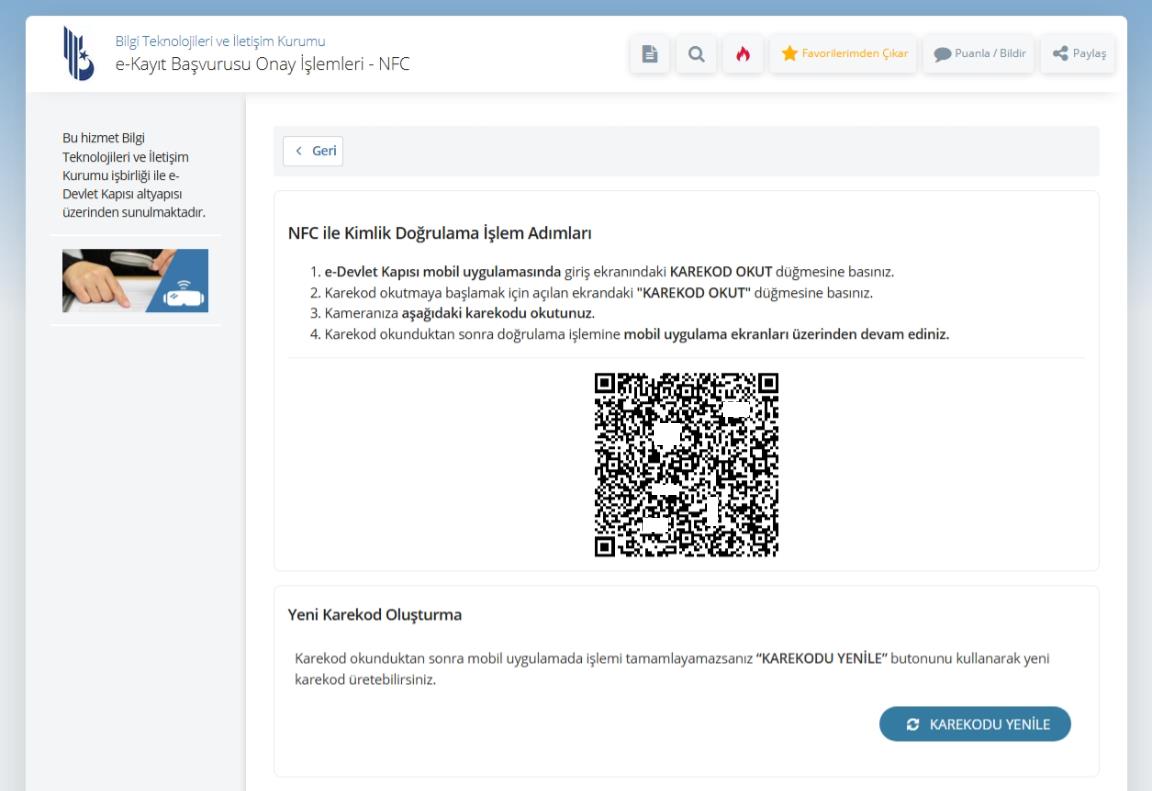Click the left chevron beside Geri
The image size is (1152, 791).
[299, 151]
